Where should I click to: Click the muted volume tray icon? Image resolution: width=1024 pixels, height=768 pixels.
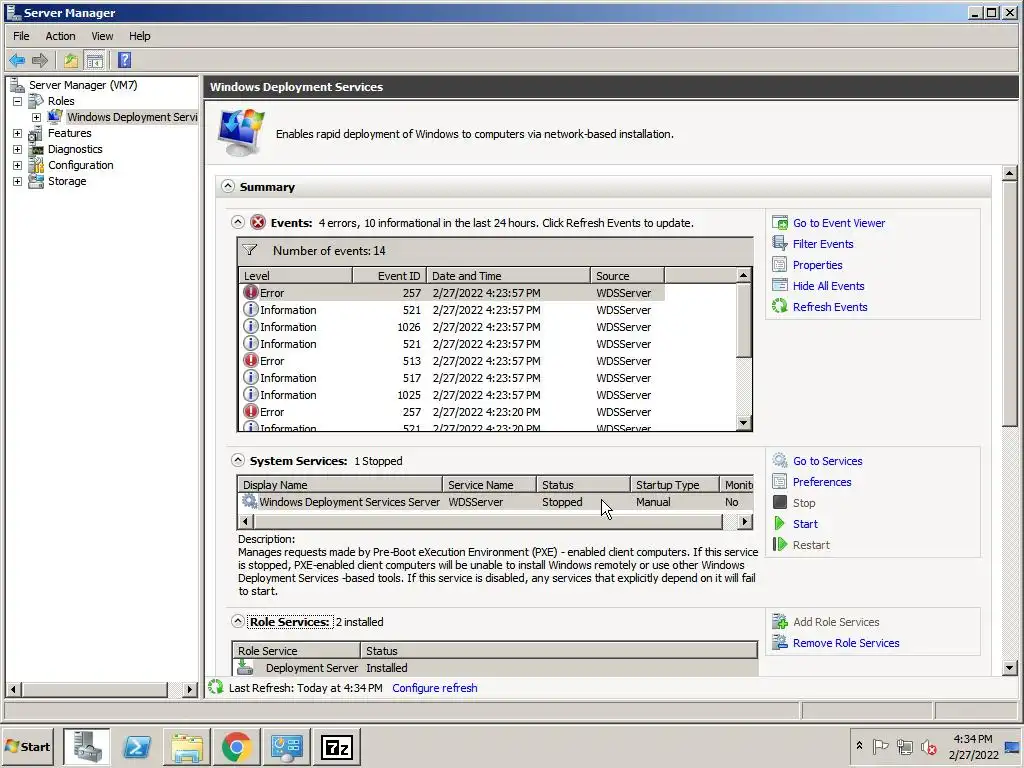(x=929, y=746)
